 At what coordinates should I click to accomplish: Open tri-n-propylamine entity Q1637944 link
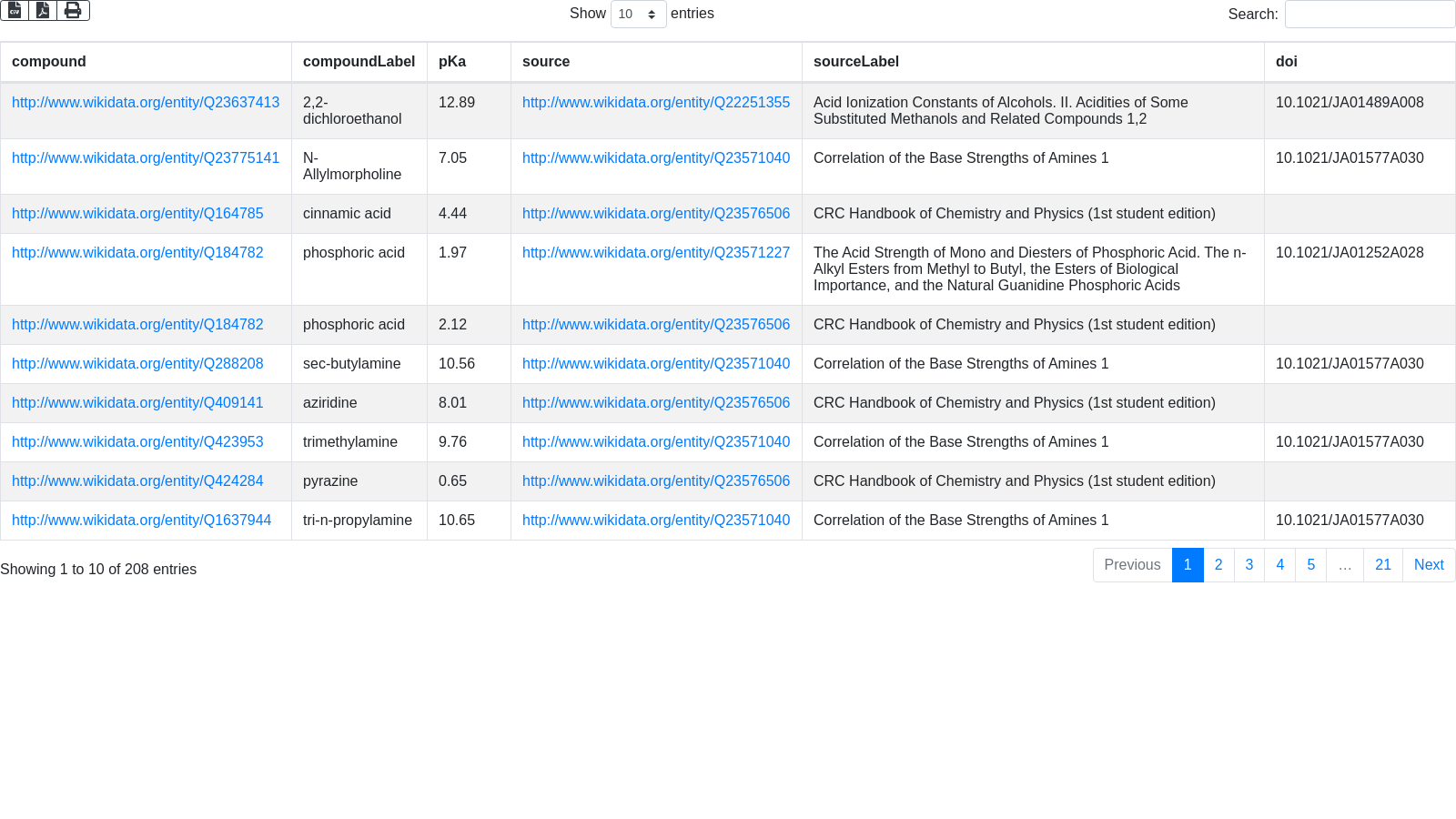141,521
